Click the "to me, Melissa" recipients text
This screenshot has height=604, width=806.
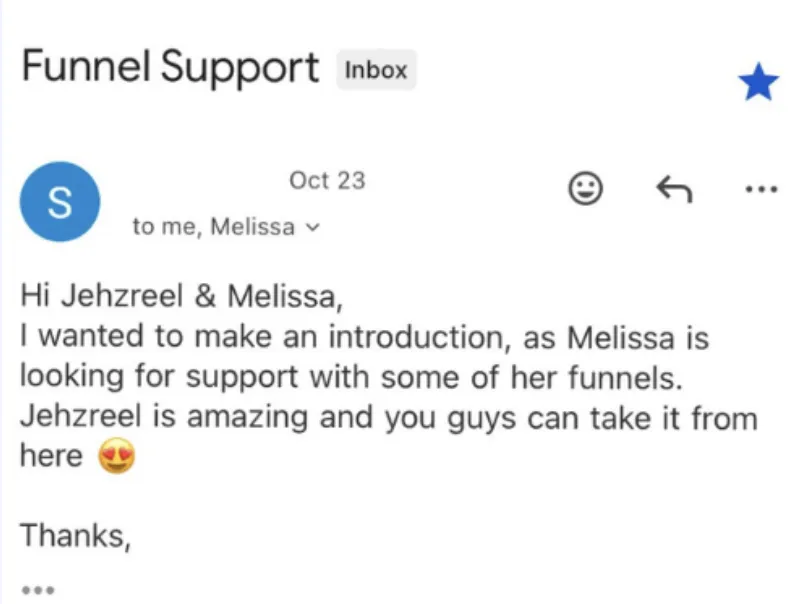(213, 227)
